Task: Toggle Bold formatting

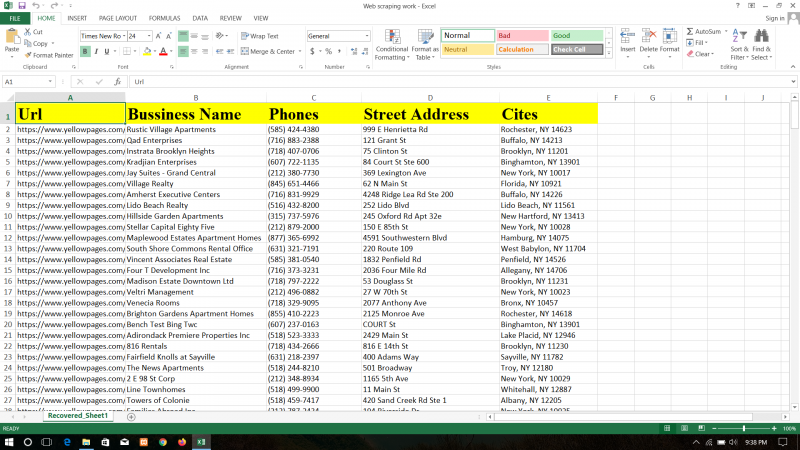Action: point(85,51)
